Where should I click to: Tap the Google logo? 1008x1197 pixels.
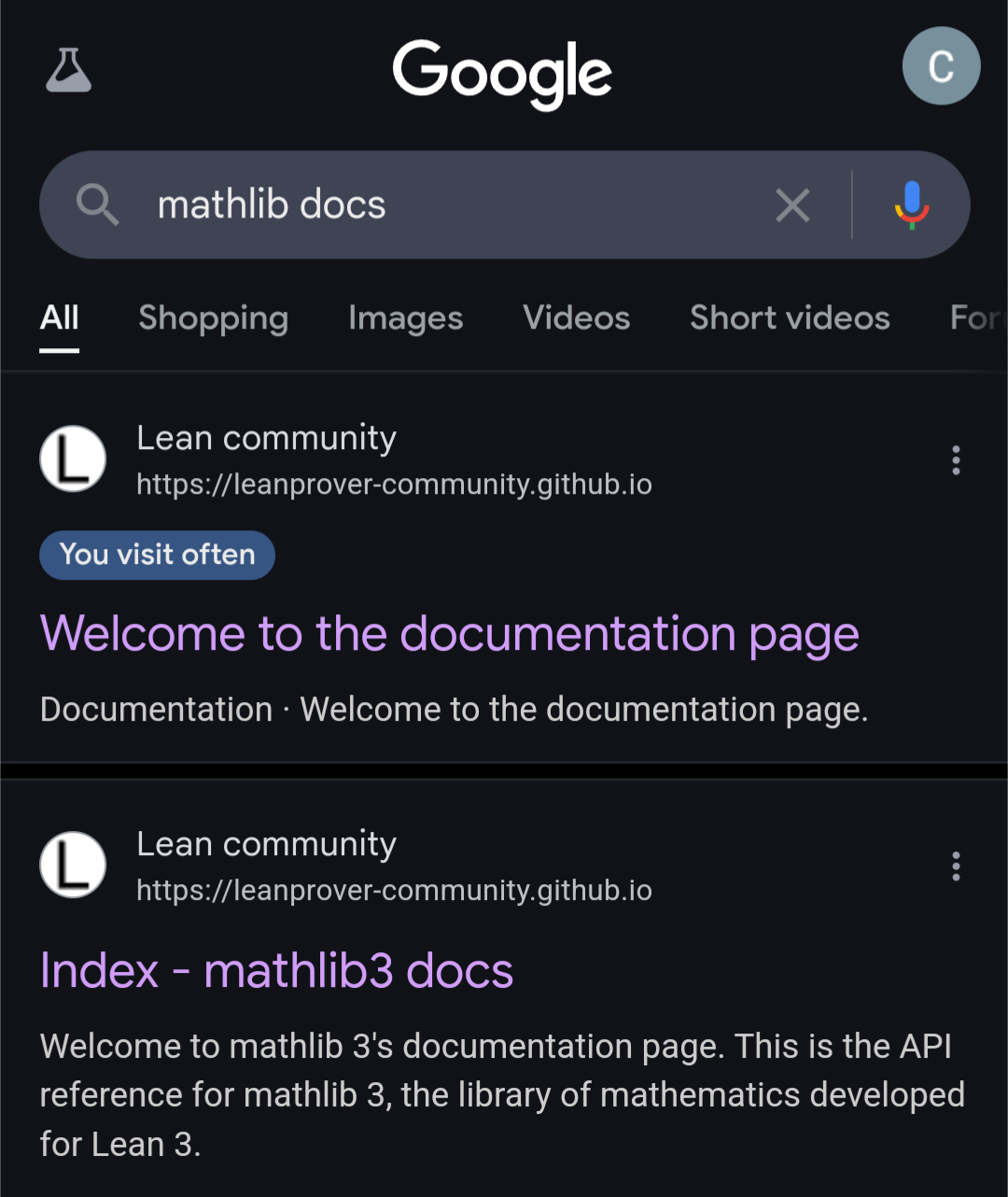tap(502, 74)
